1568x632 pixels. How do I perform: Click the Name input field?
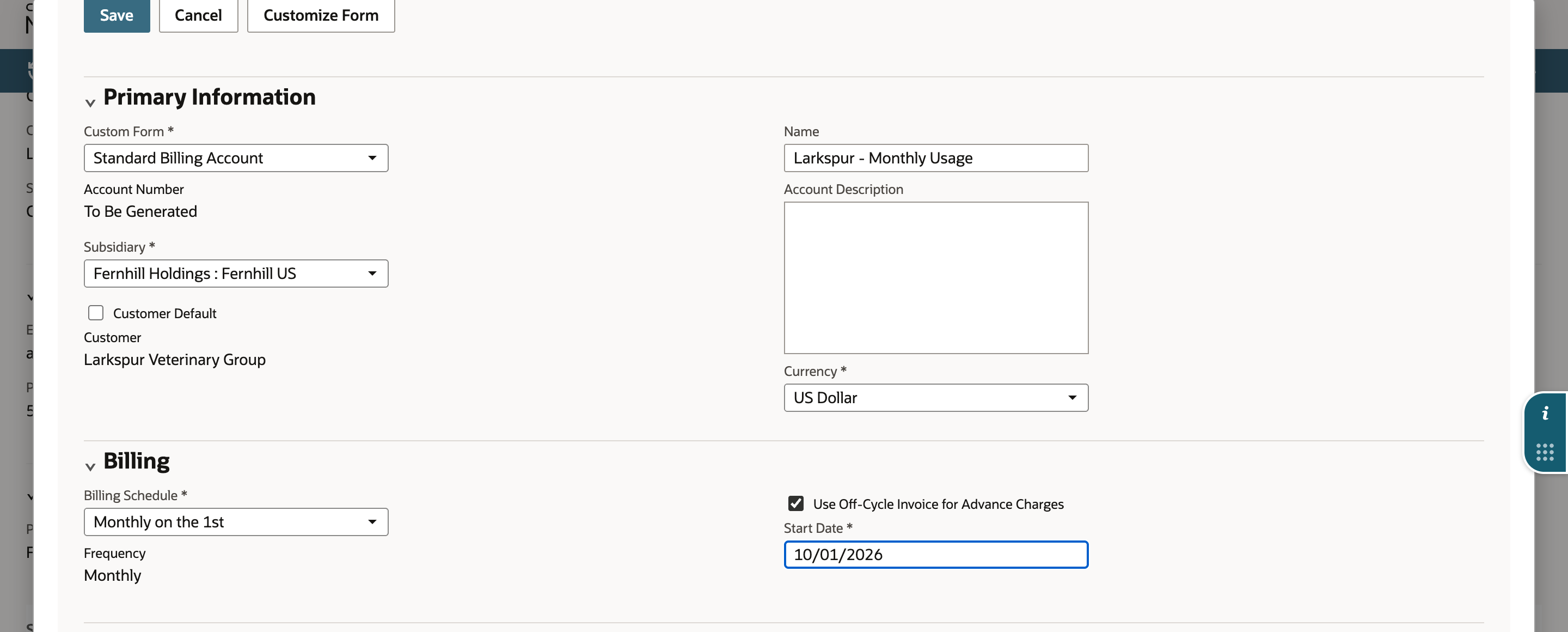(935, 157)
